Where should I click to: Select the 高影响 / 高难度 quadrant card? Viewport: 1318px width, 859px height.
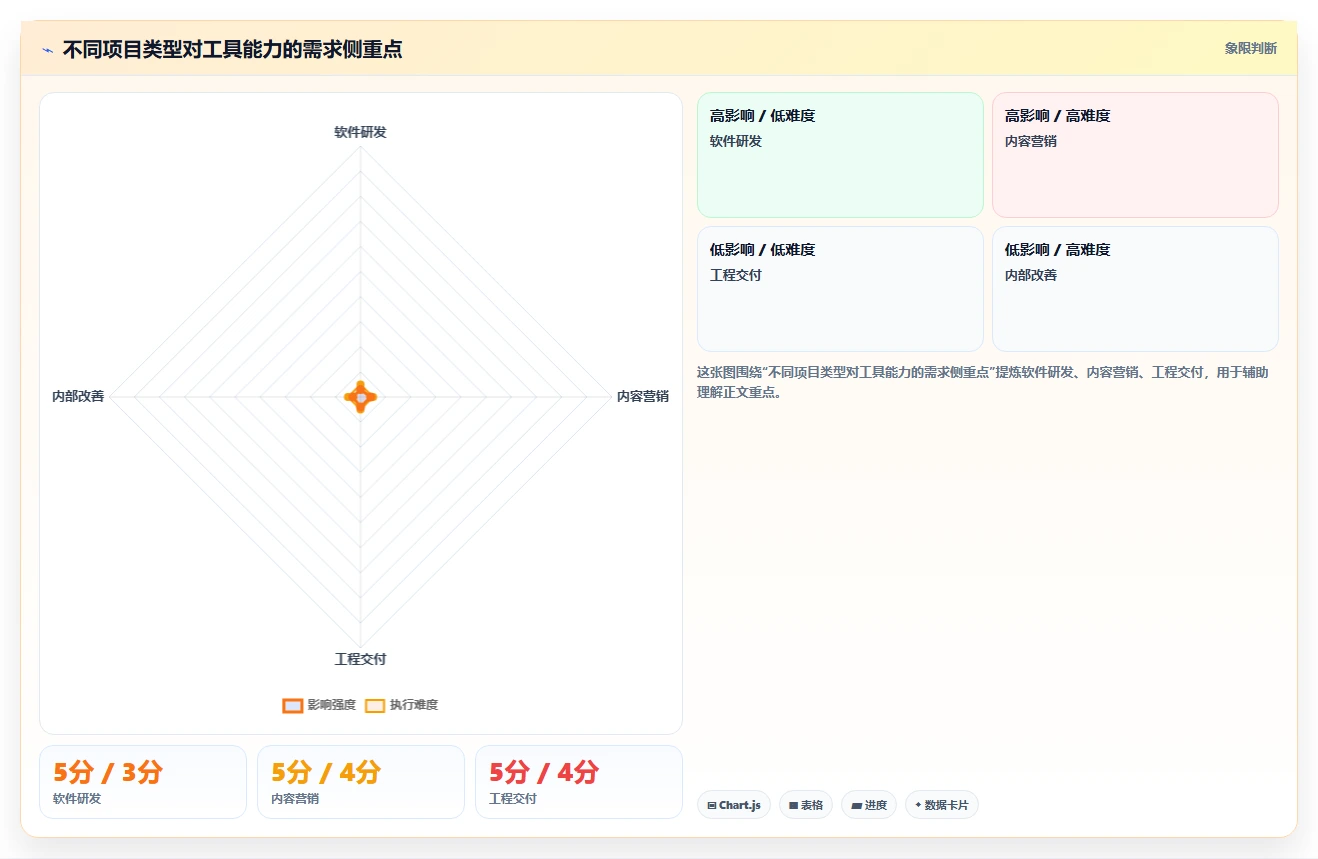pyautogui.click(x=1135, y=155)
